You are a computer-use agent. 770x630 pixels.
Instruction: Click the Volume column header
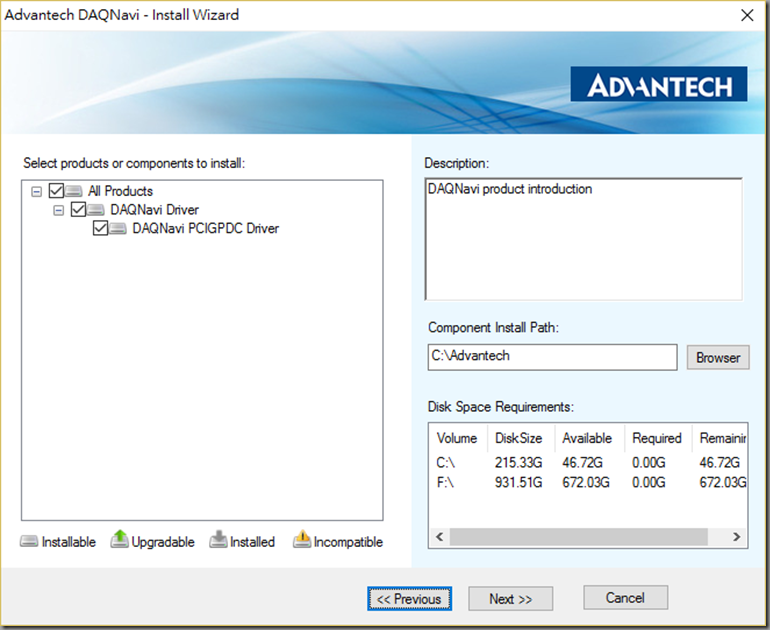tap(457, 438)
